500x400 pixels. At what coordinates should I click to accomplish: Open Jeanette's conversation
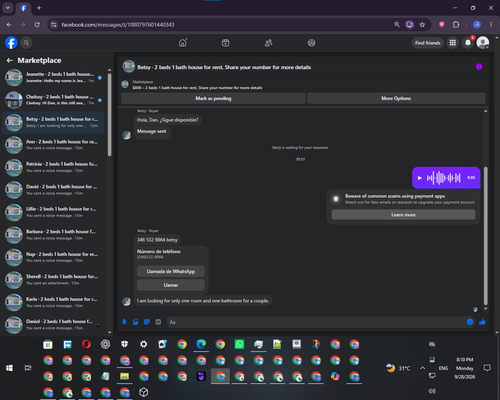coord(53,77)
